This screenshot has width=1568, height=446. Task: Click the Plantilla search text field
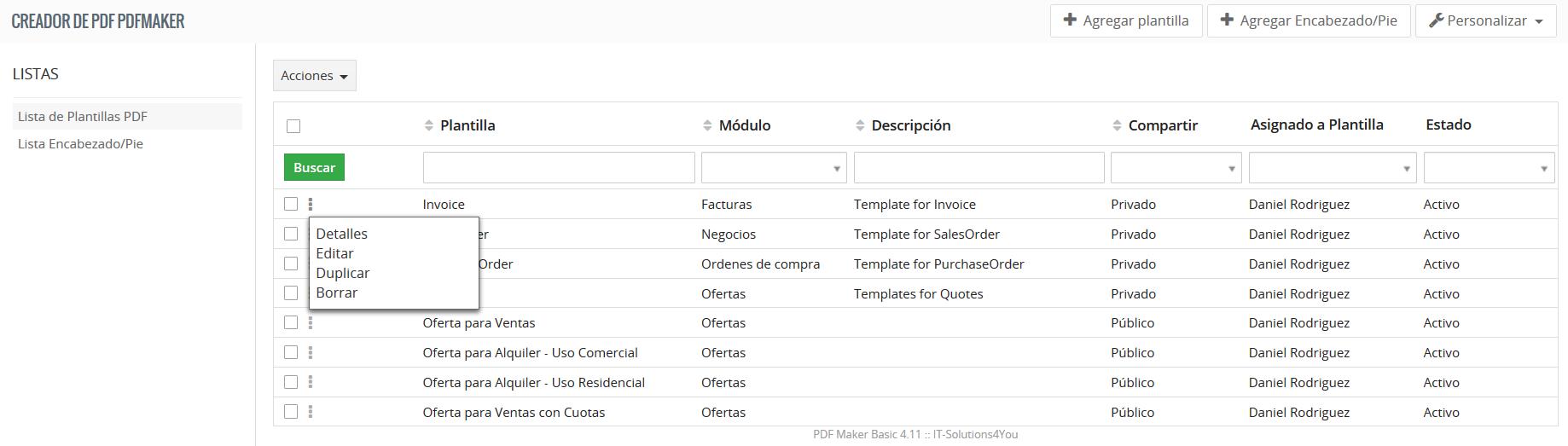pyautogui.click(x=559, y=168)
